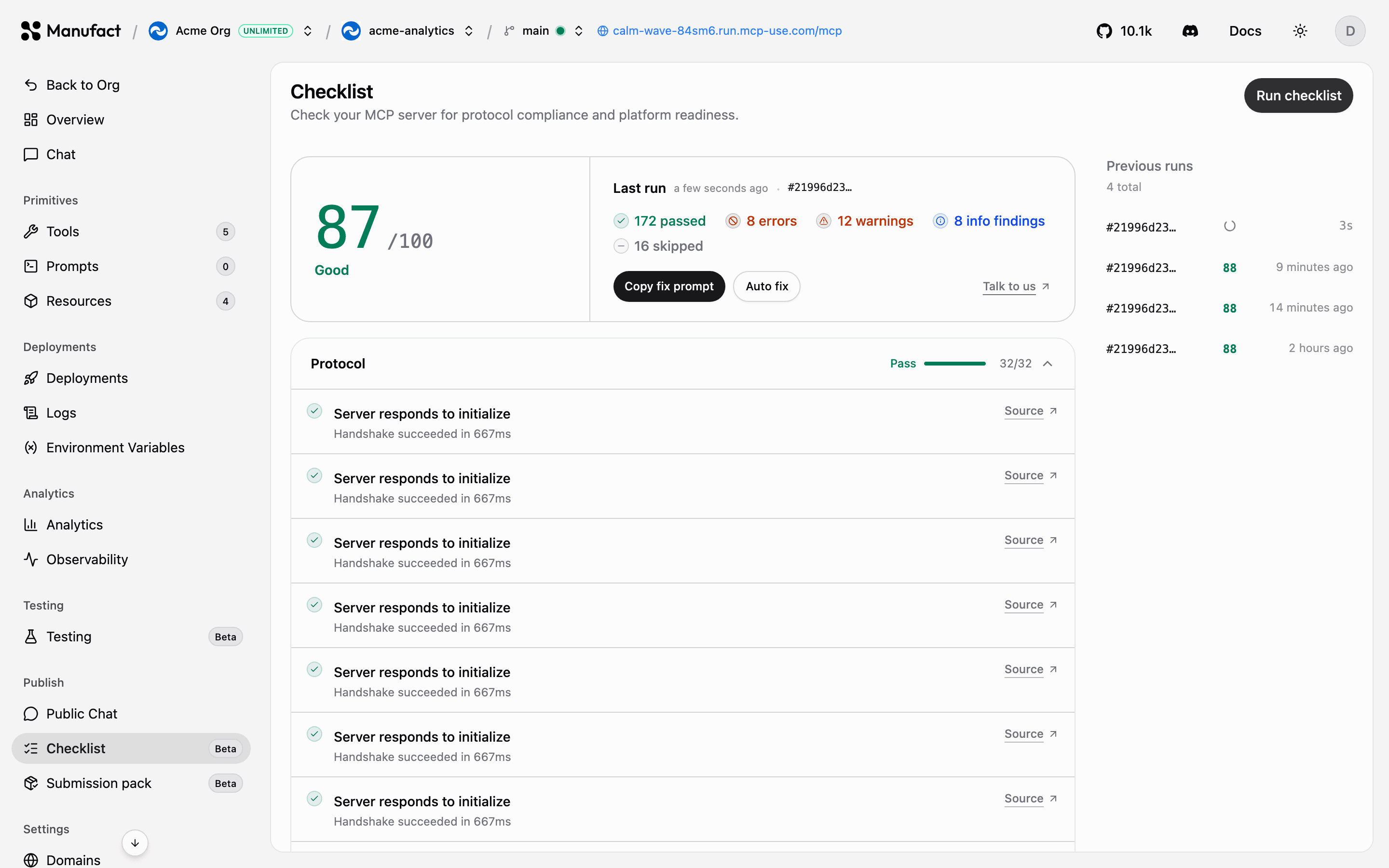Image resolution: width=1389 pixels, height=868 pixels.
Task: Click the 8 errors filter
Action: point(761,221)
